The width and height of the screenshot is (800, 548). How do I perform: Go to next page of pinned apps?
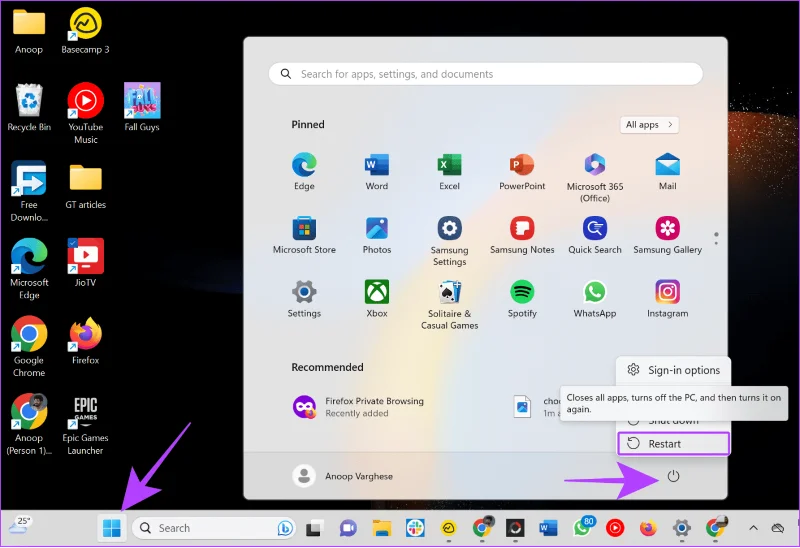tap(716, 243)
